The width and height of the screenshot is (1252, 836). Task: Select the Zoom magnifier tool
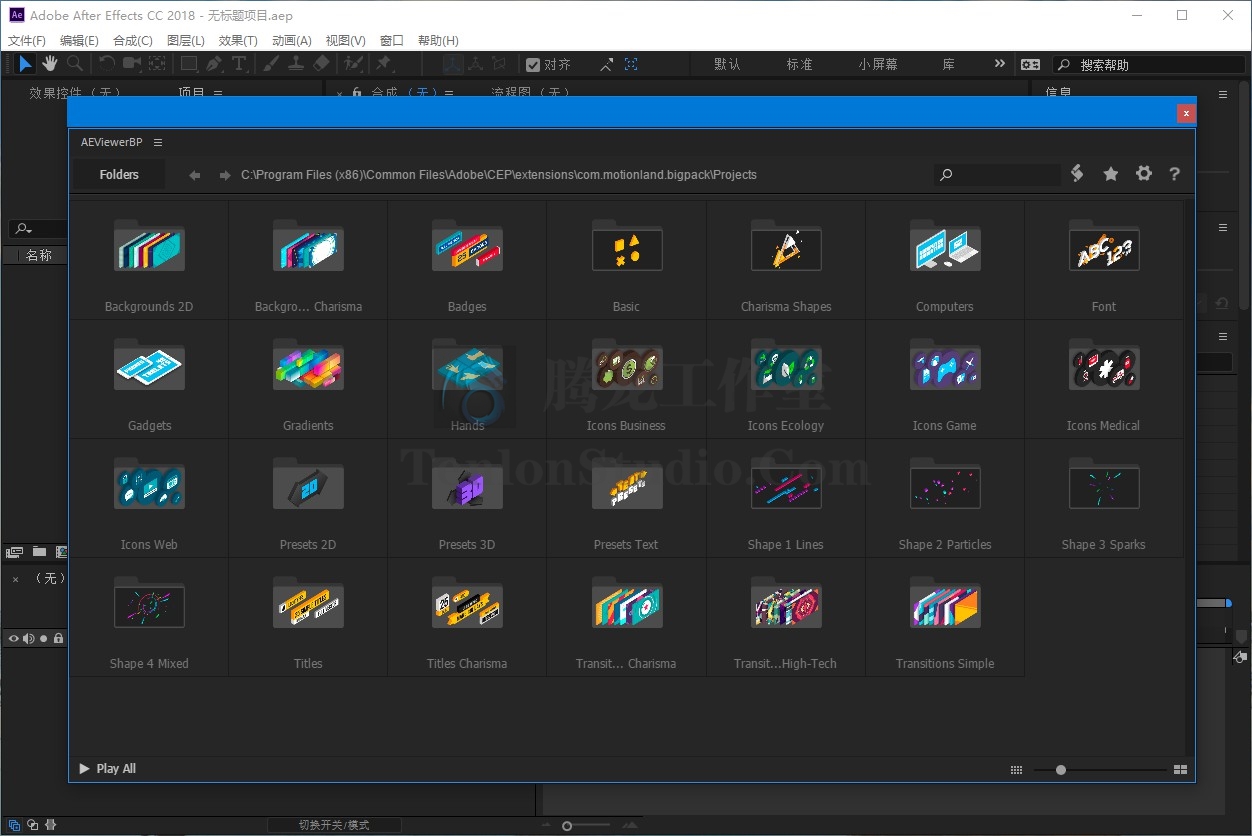[75, 64]
